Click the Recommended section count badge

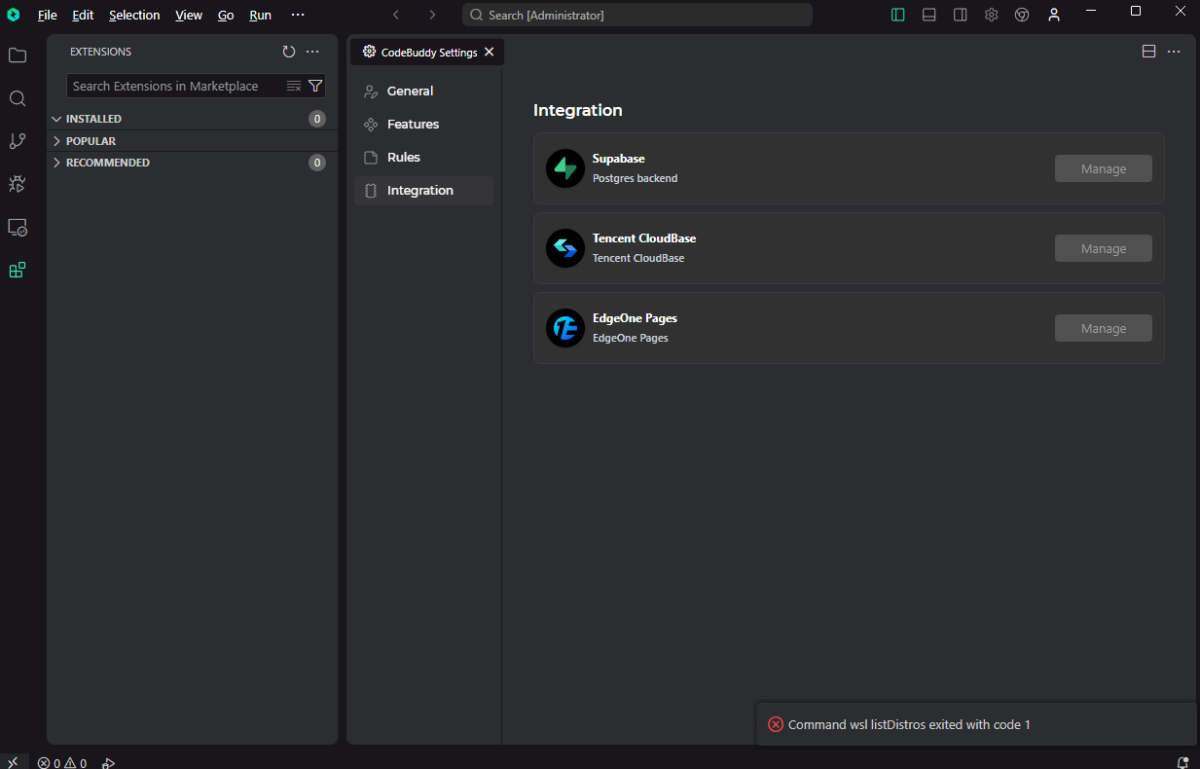coord(317,162)
